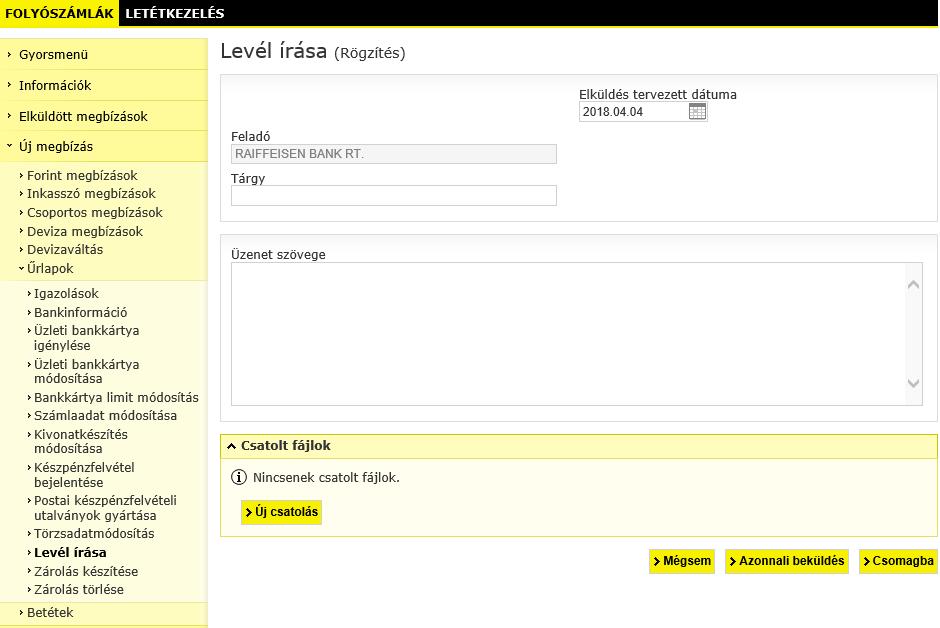
Task: Click the Azonnali beküldés button
Action: pos(787,561)
